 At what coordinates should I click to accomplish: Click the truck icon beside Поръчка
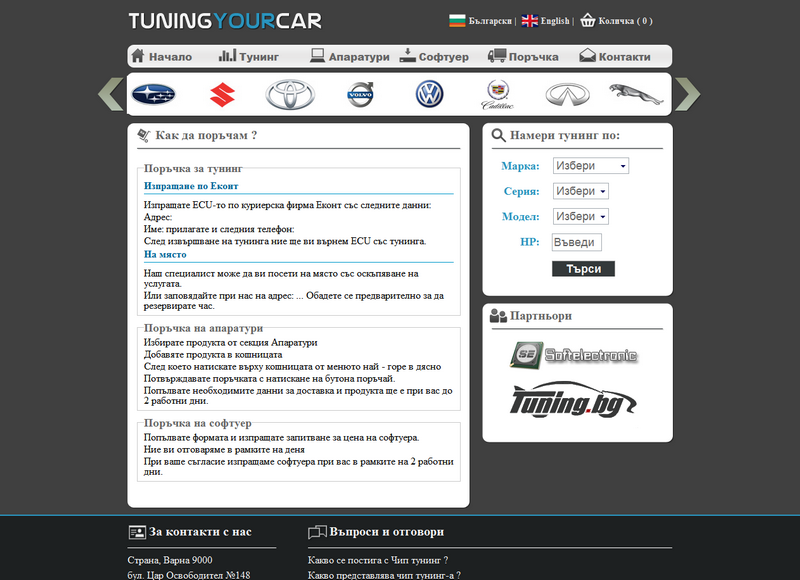tap(497, 56)
